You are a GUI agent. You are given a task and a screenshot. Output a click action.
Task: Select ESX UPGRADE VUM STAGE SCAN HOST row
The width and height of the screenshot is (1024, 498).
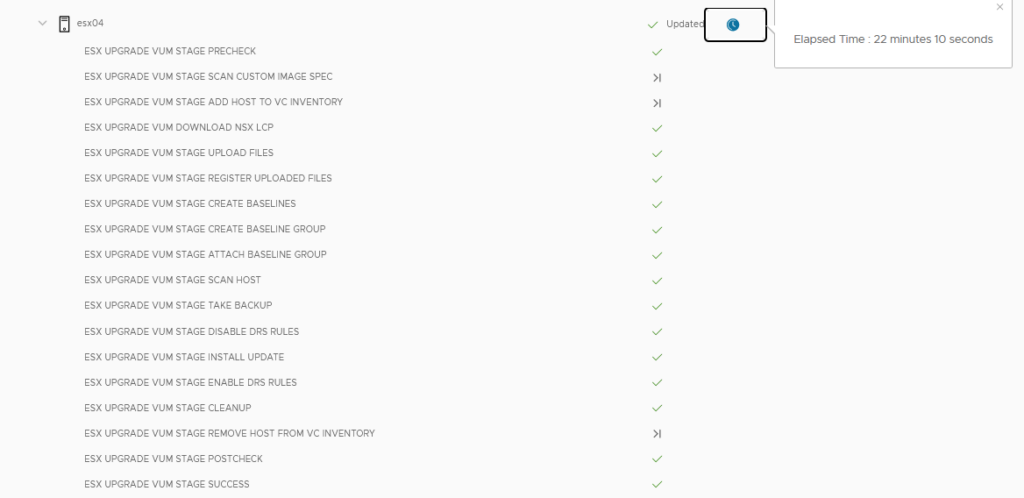(173, 280)
